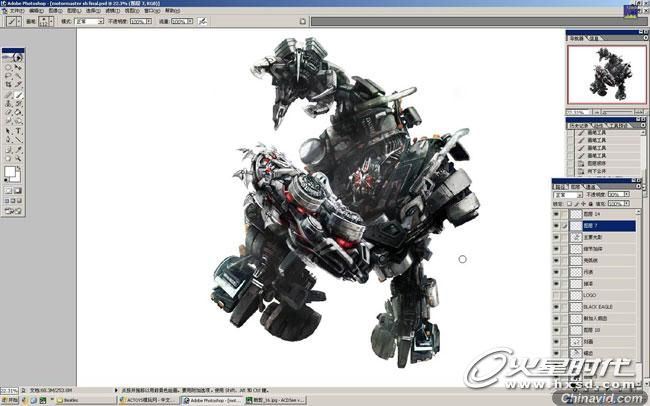Screen dimensions: 650x406
Task: Select the Magic Wand tool
Action: pyautogui.click(x=18, y=76)
